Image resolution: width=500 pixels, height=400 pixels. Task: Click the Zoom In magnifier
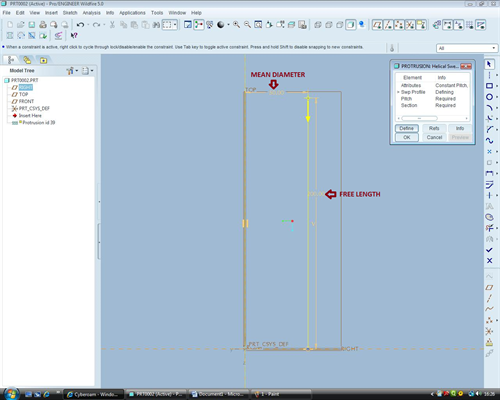click(x=236, y=25)
